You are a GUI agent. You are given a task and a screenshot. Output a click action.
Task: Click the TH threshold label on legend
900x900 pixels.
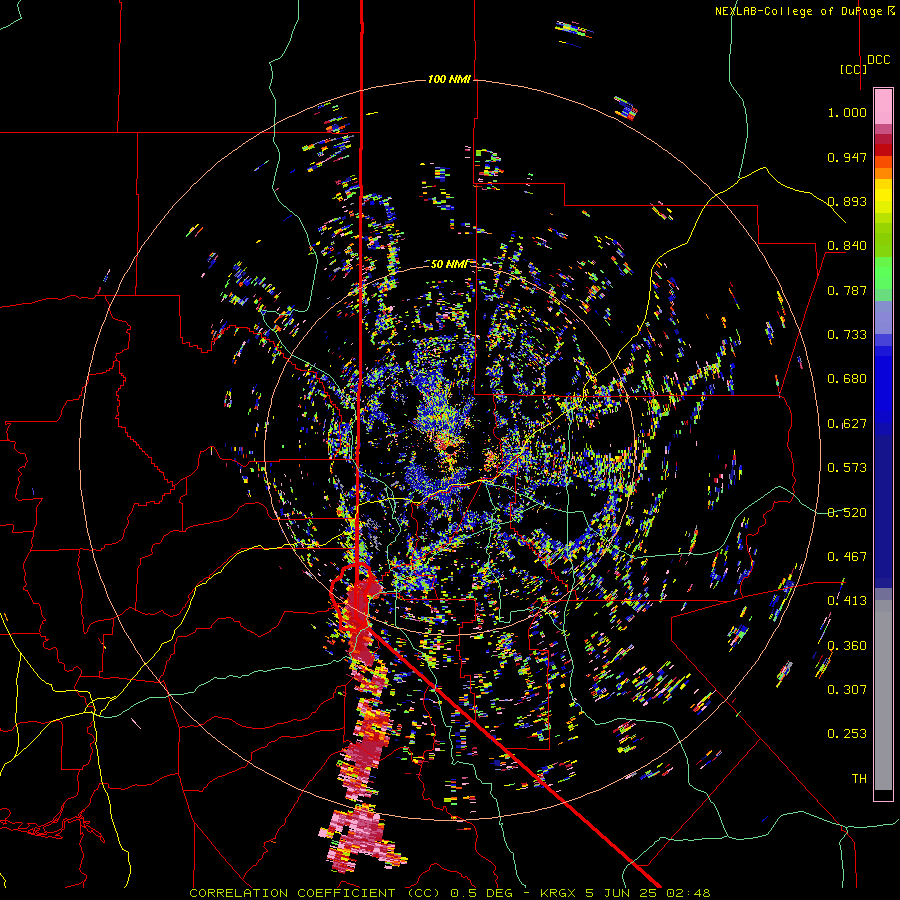859,779
